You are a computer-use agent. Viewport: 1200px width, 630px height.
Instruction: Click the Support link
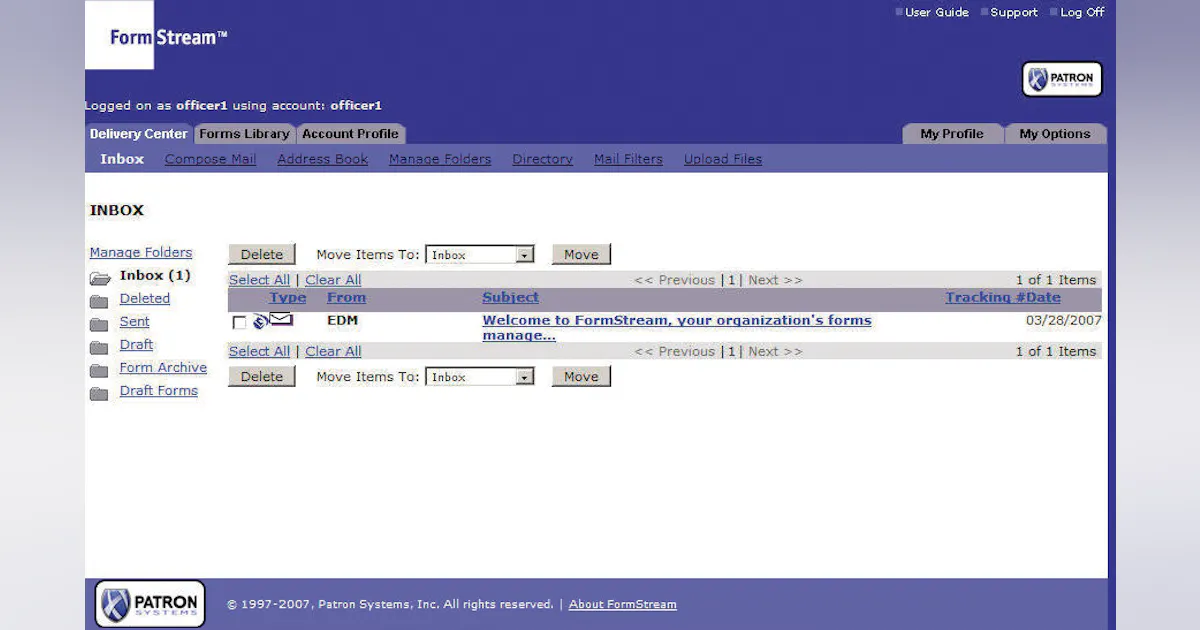click(x=1014, y=12)
